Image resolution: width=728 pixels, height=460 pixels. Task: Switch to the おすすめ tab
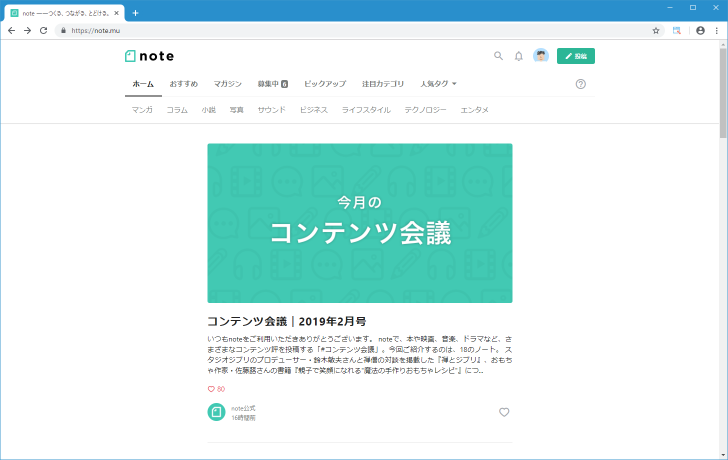point(183,84)
